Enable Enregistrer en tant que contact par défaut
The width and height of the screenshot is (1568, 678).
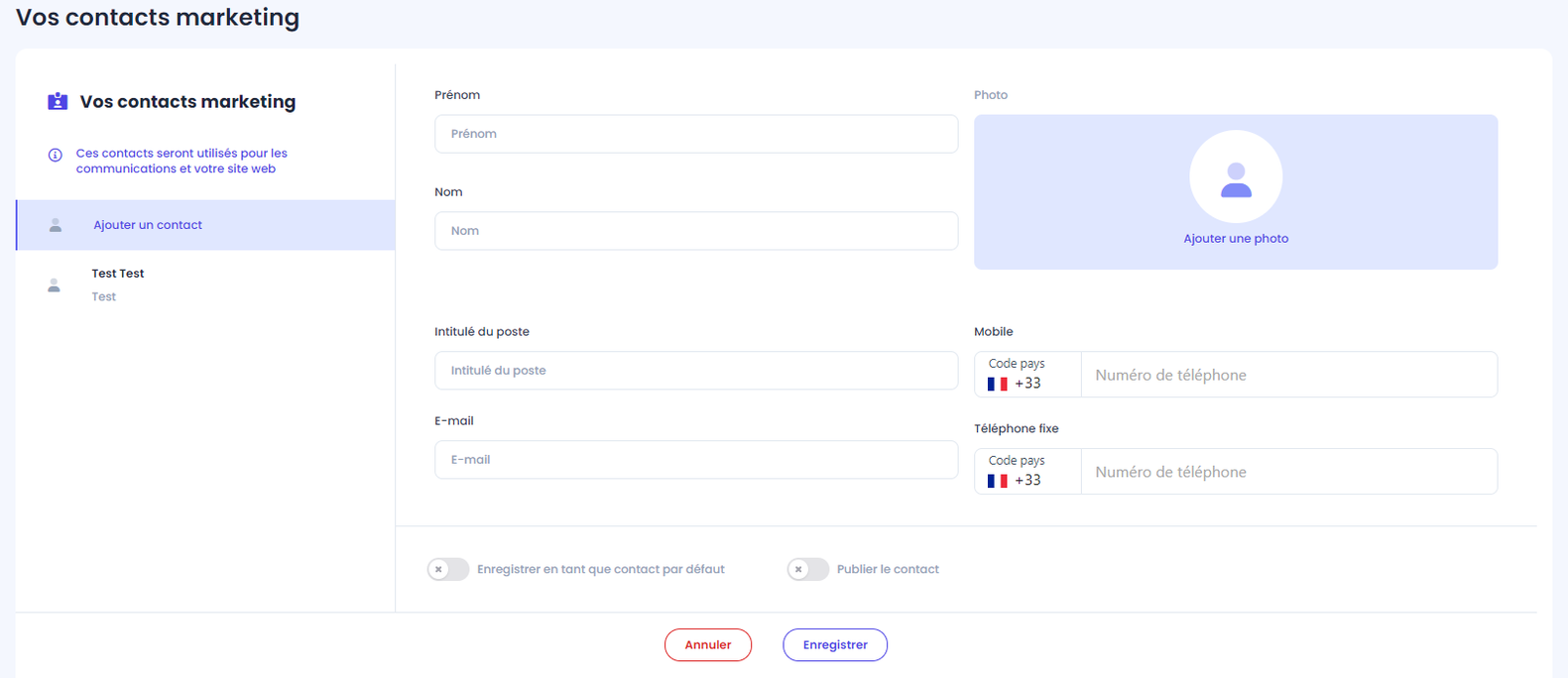(448, 569)
